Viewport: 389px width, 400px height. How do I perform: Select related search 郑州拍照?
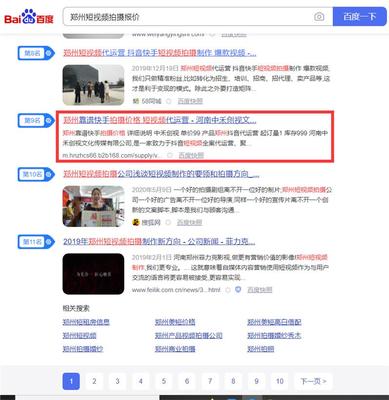(x=261, y=349)
